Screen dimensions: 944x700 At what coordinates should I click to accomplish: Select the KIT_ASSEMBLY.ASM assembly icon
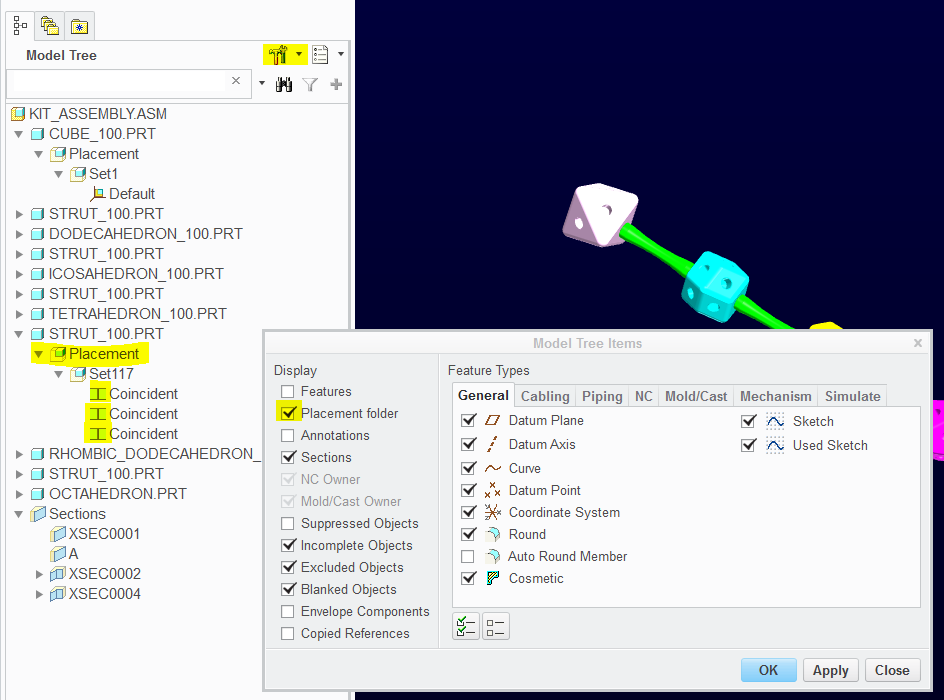click(x=19, y=114)
